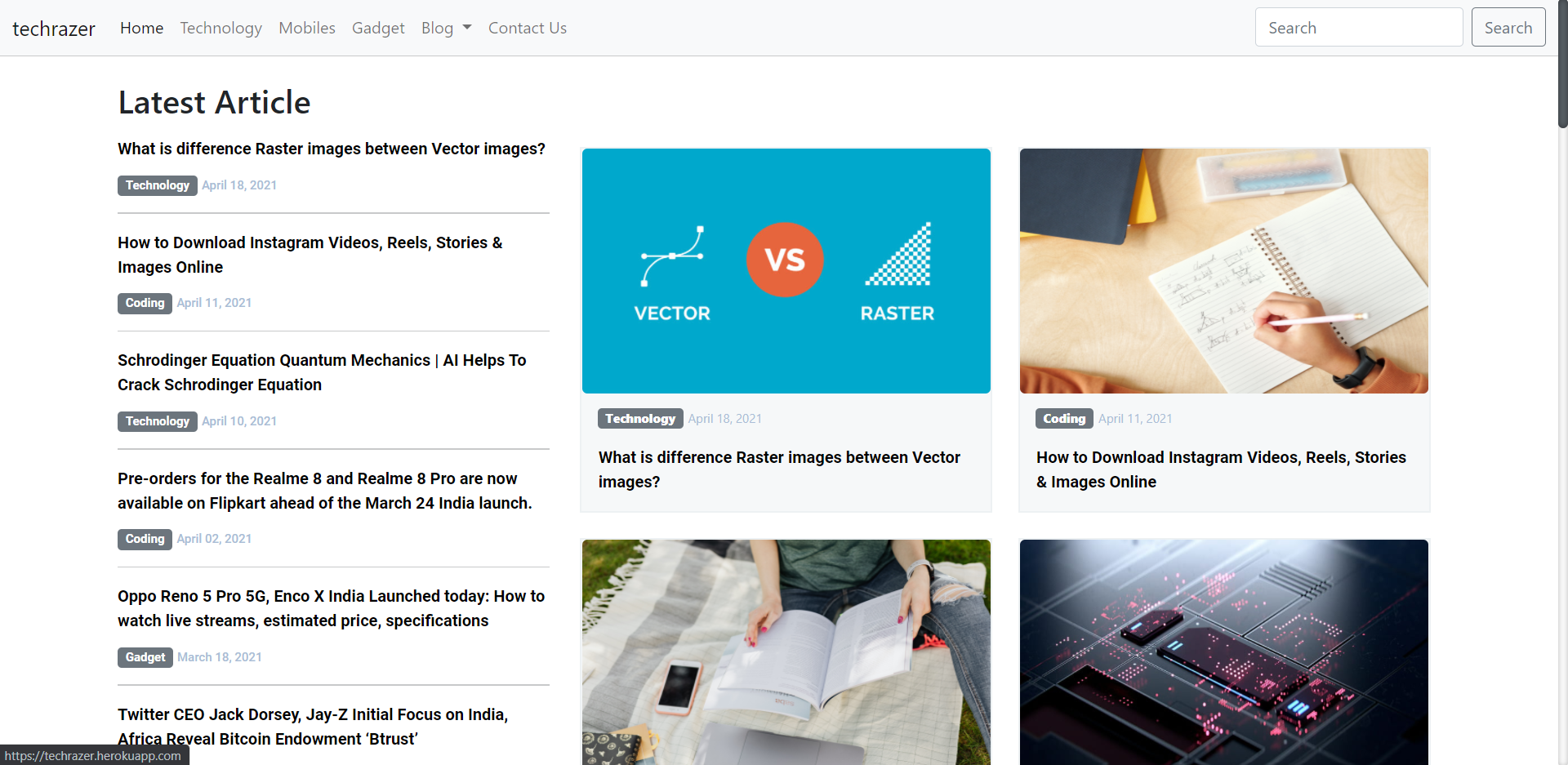Click the Search submit button
Viewport: 1568px width, 765px height.
tap(1508, 27)
